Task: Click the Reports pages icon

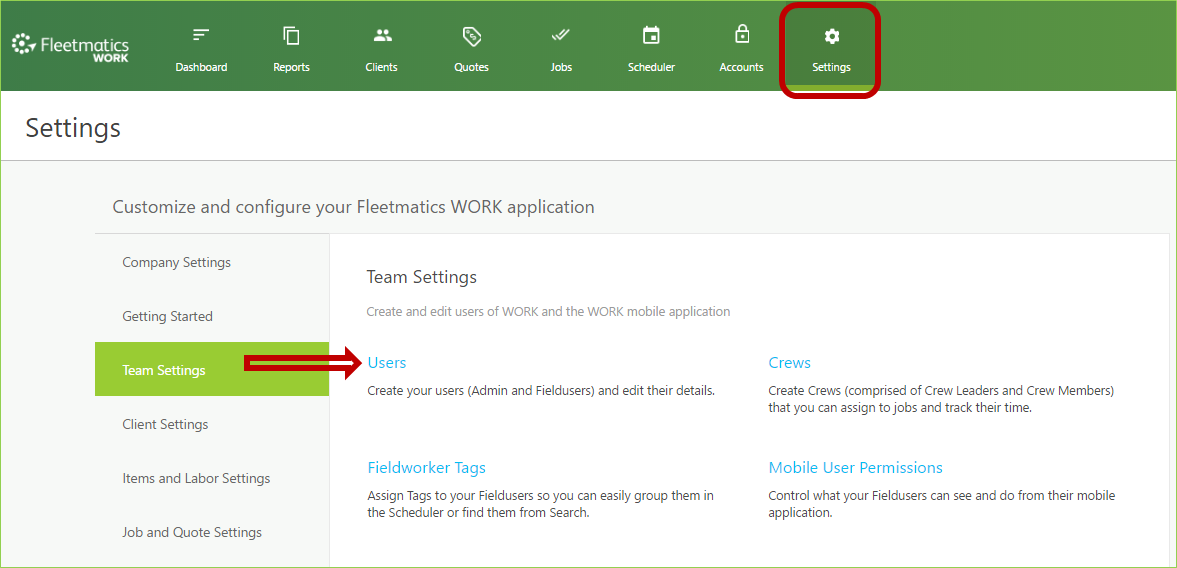Action: click(291, 35)
